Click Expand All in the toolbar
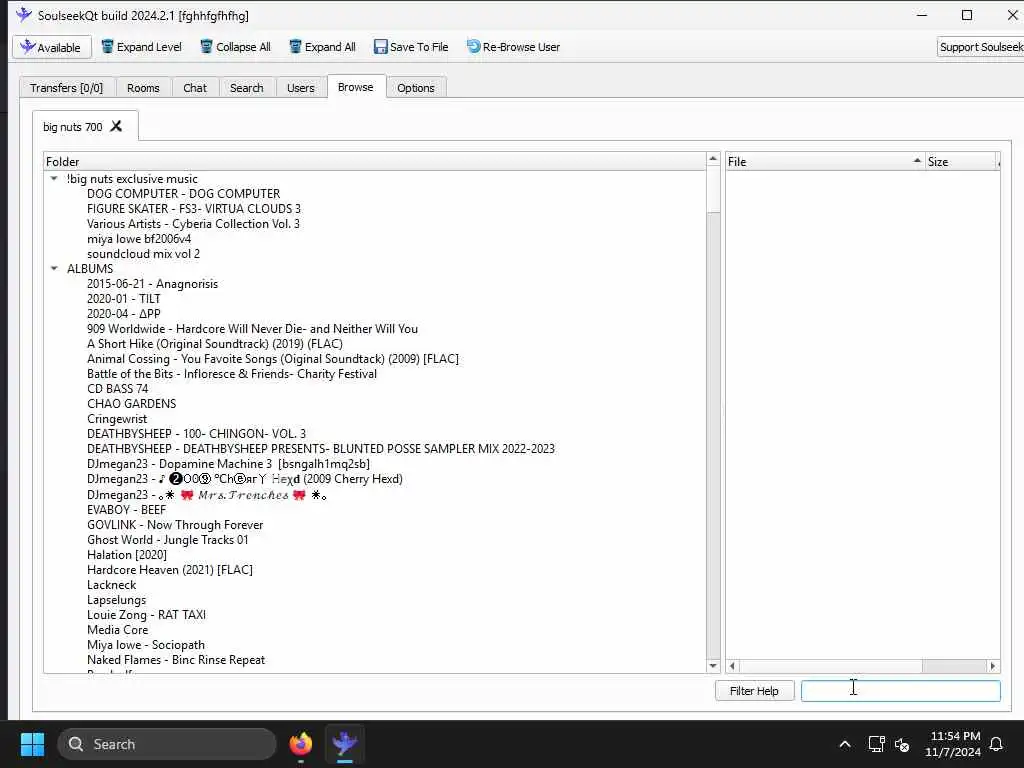The height and width of the screenshot is (768, 1024). coord(323,47)
